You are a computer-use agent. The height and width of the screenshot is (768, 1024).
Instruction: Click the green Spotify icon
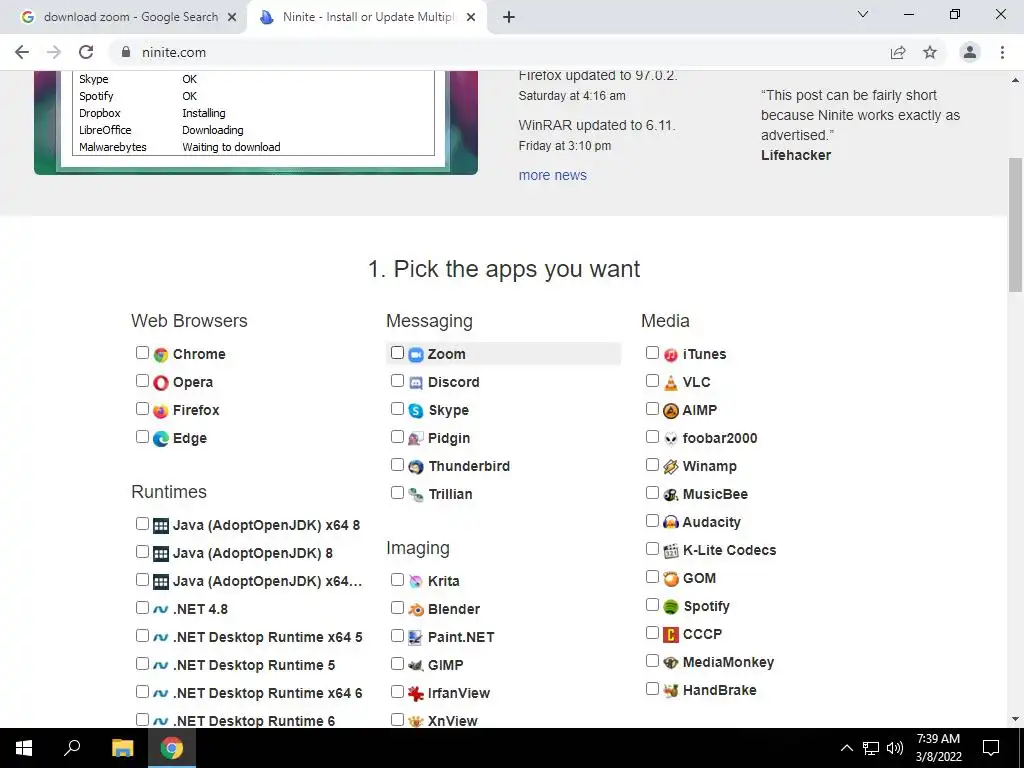671,607
